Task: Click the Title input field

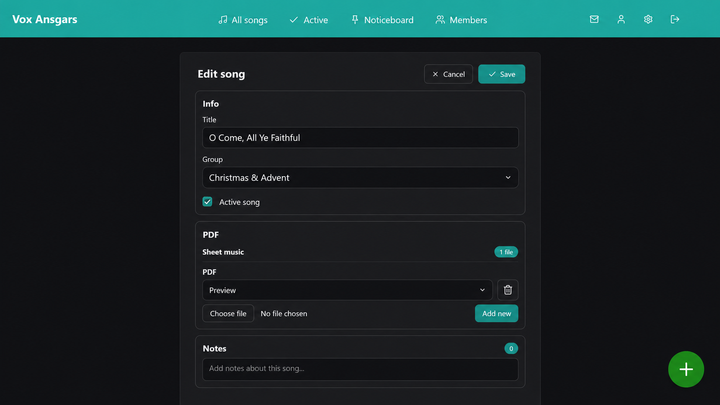Action: click(x=360, y=137)
